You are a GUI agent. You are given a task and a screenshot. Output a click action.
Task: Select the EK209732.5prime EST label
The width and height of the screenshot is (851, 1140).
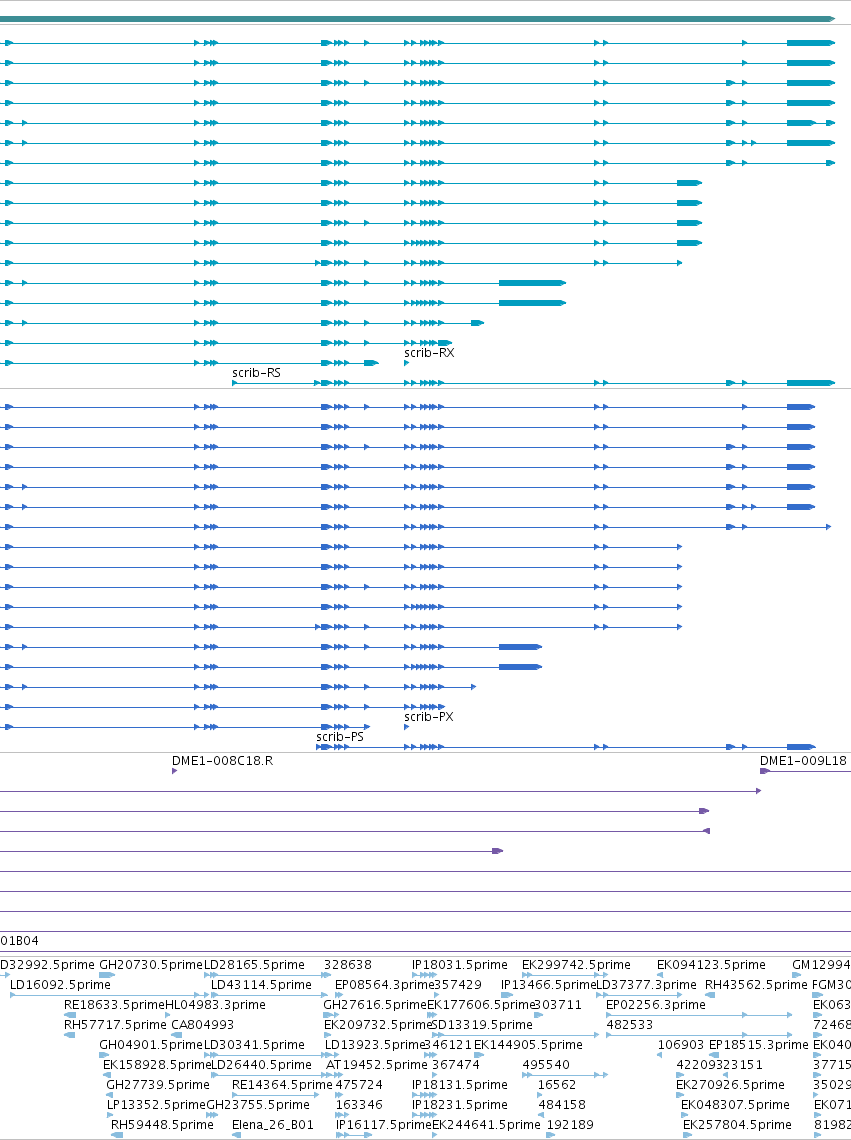(378, 1025)
